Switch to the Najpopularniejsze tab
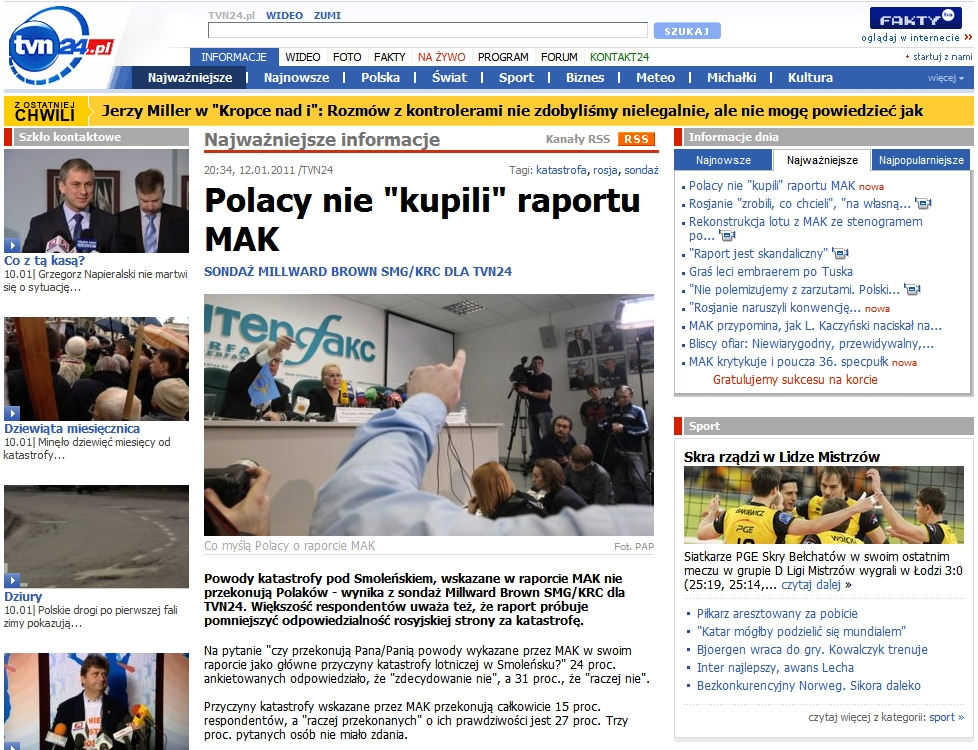 (x=921, y=160)
